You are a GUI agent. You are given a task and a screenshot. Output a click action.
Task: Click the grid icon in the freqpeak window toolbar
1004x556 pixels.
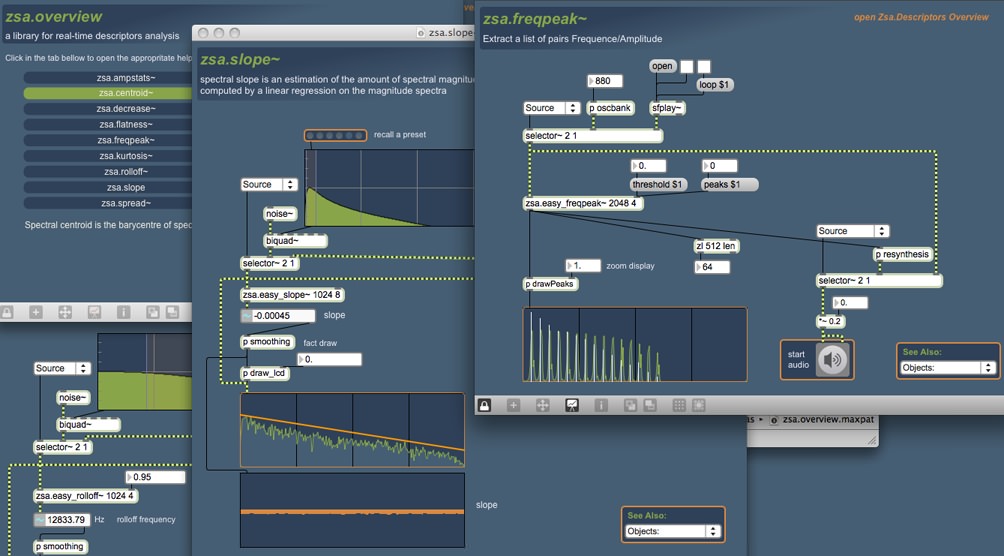679,405
